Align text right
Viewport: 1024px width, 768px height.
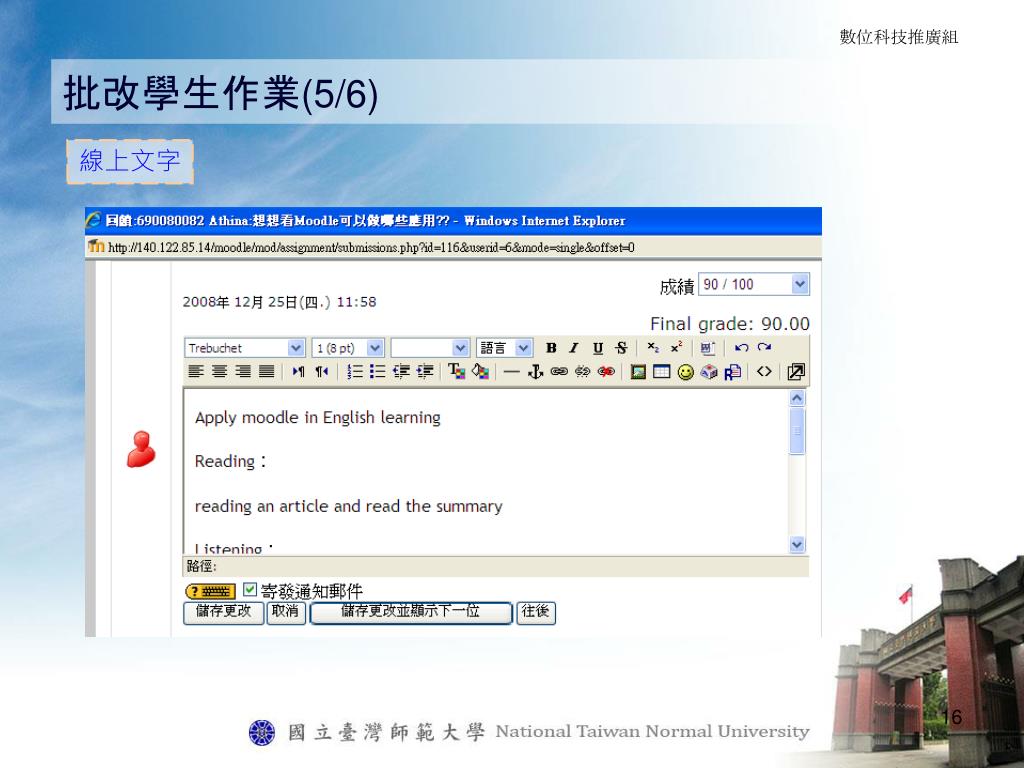click(243, 372)
